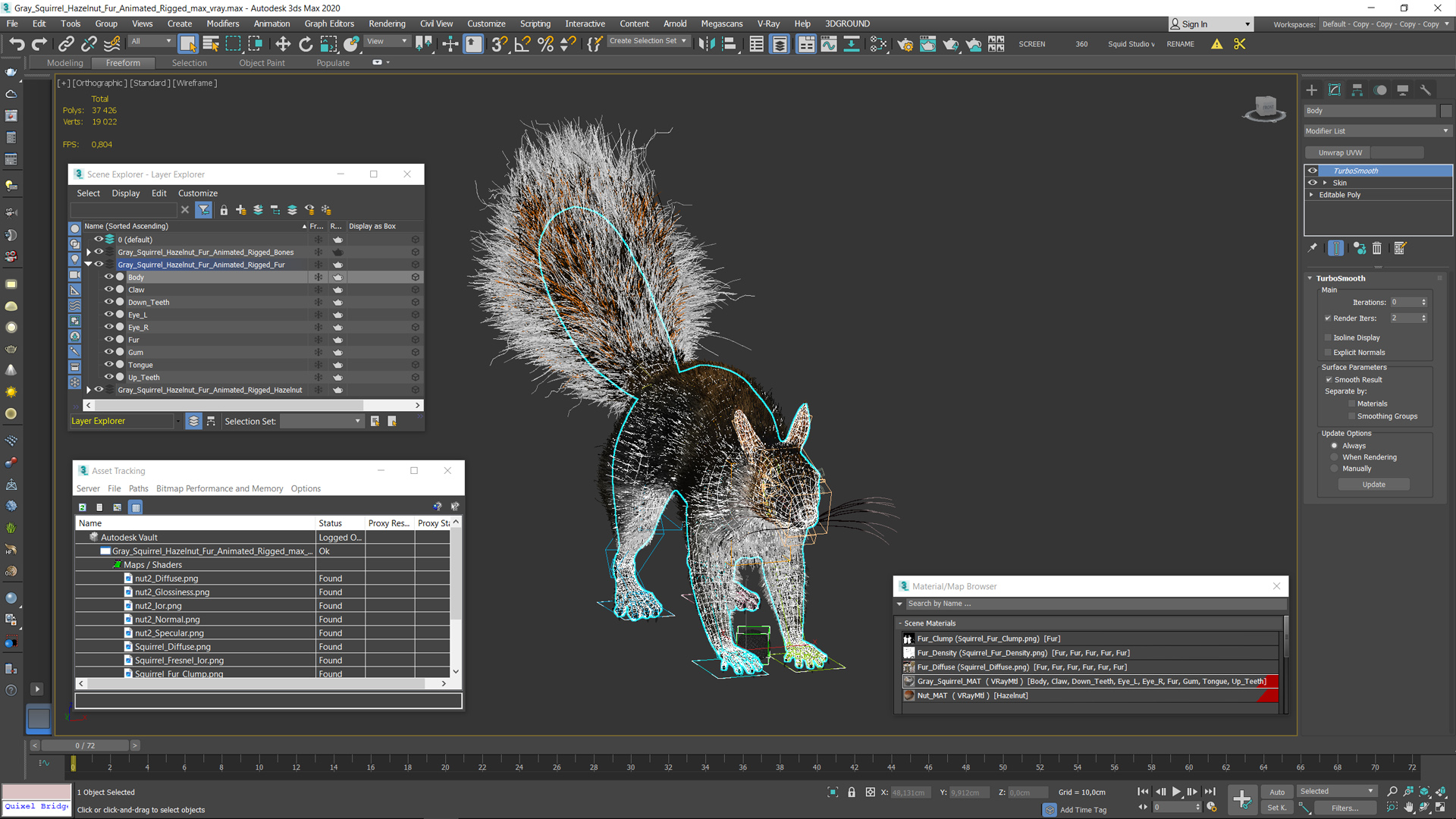Open the Schematic View icon
Viewport: 1456px width, 819px height.
coord(878,44)
